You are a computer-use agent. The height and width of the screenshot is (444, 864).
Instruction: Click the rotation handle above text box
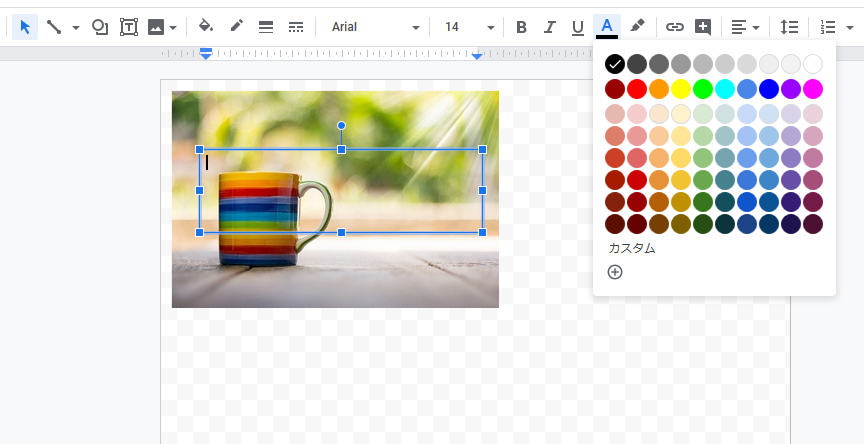coord(341,126)
